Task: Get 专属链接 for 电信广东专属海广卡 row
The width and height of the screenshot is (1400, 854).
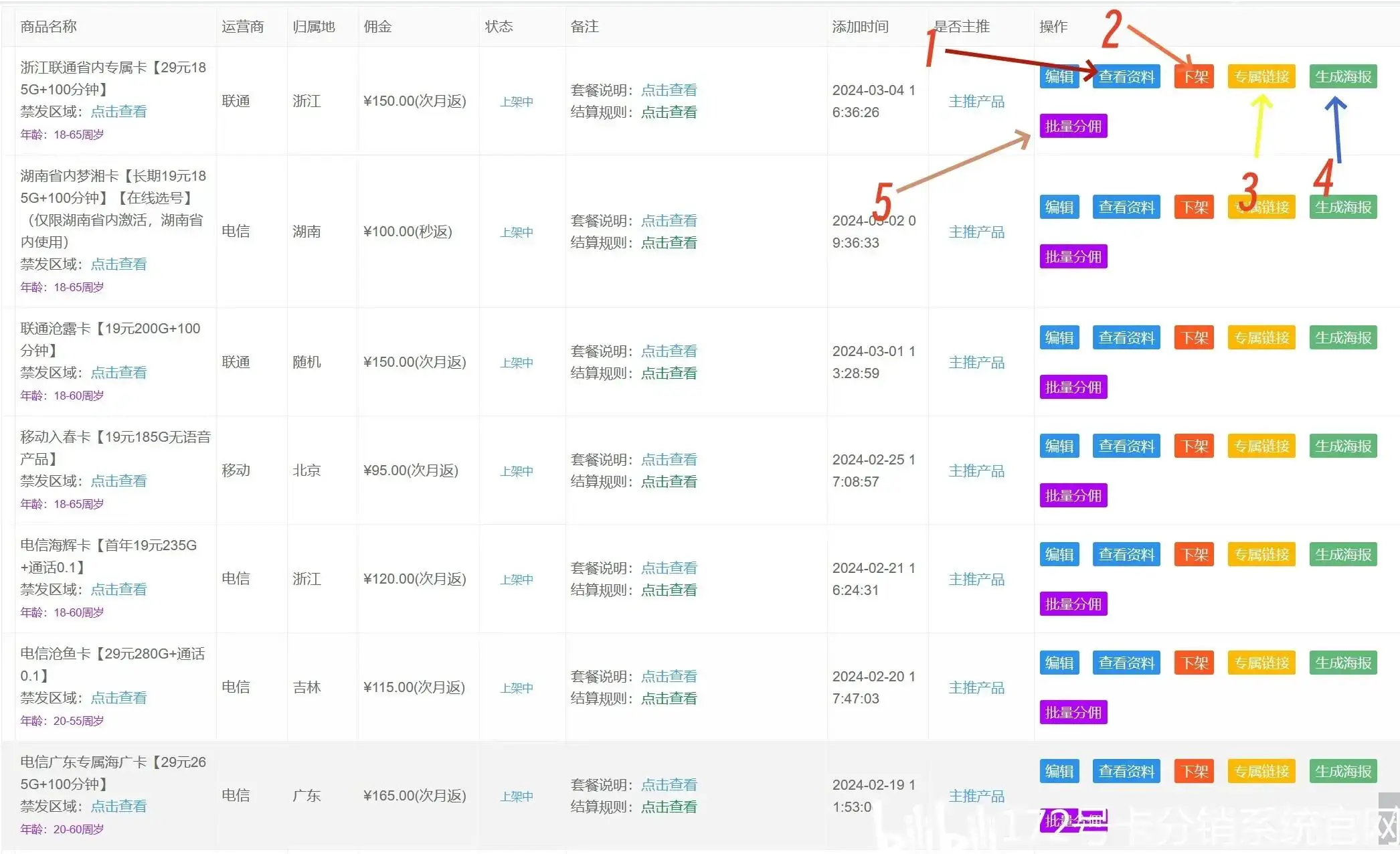Action: tap(1261, 772)
